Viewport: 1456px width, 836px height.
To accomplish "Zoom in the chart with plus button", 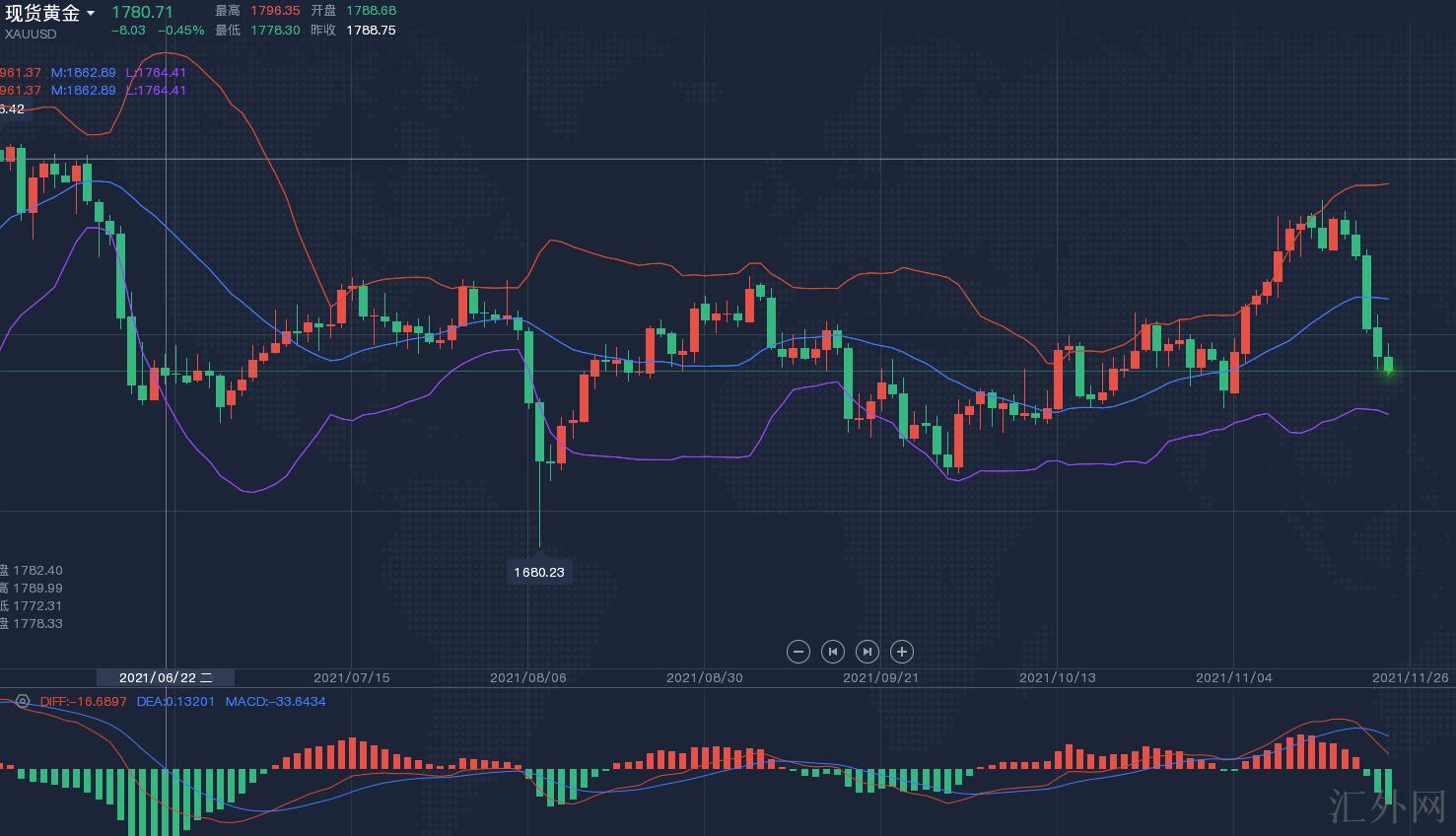I will (901, 652).
